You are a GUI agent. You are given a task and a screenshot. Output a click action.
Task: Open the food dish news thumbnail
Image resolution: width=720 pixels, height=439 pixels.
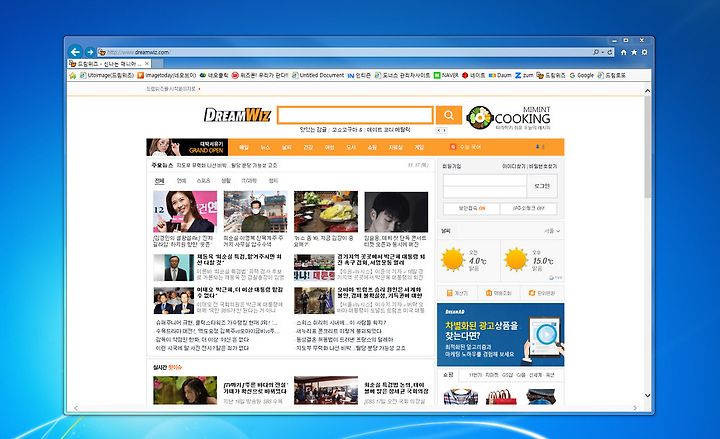(x=326, y=212)
